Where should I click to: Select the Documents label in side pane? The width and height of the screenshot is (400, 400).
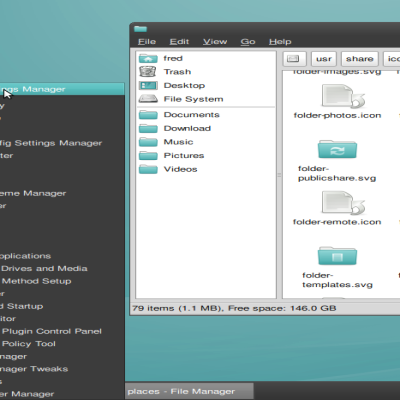pyautogui.click(x=192, y=115)
